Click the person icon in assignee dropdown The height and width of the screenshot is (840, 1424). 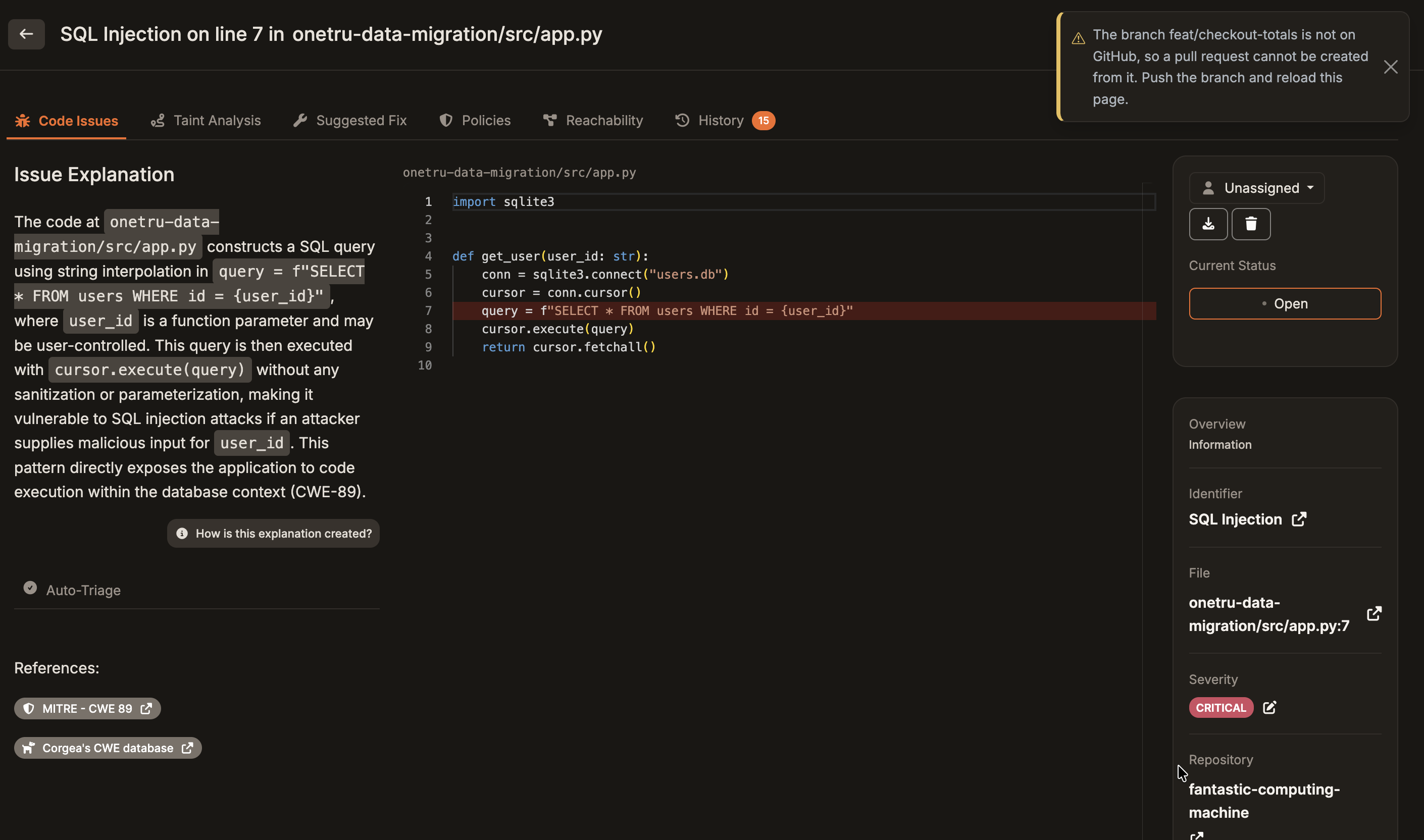[x=1208, y=188]
